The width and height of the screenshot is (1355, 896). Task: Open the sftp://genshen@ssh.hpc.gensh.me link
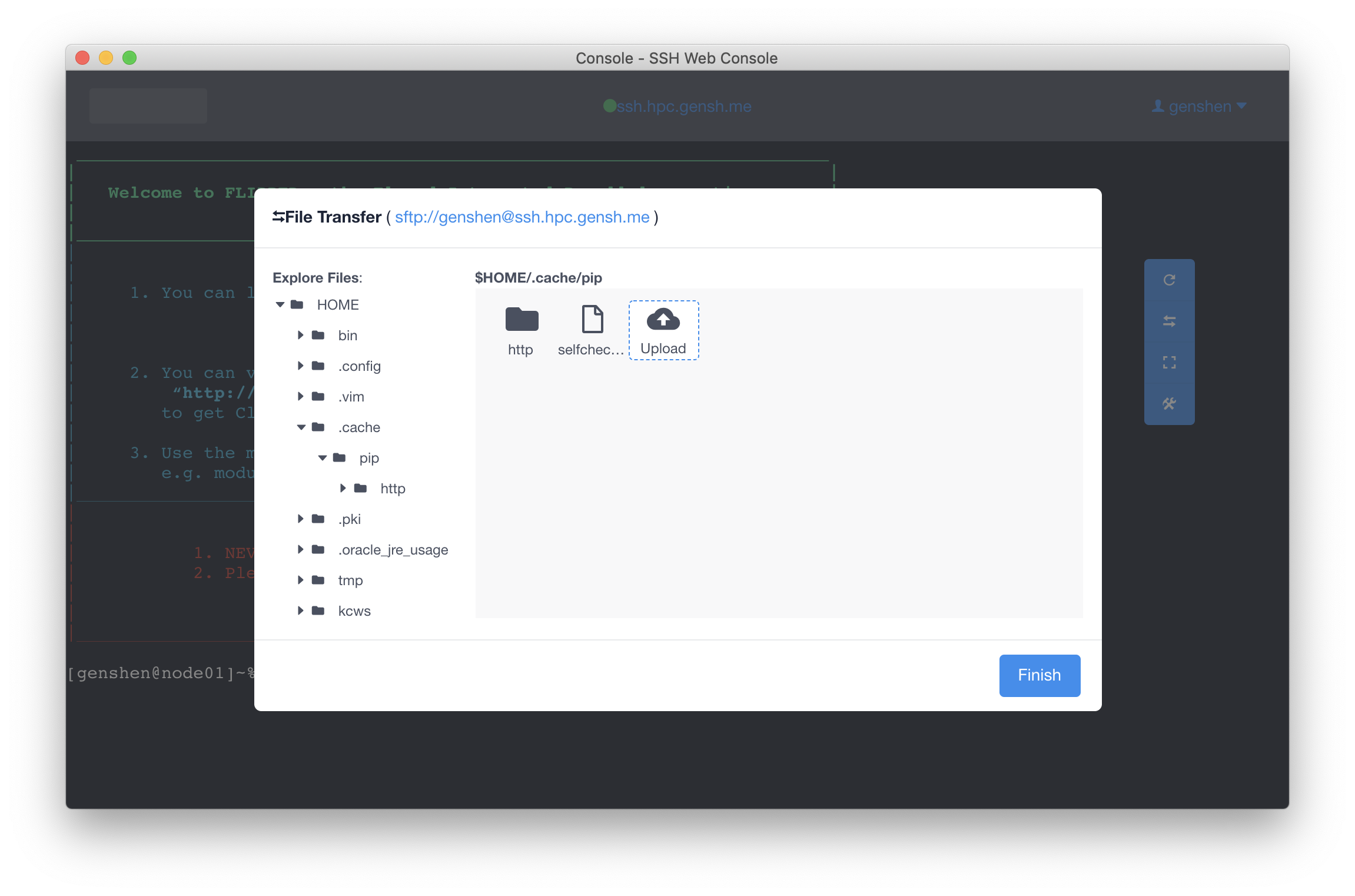[522, 217]
